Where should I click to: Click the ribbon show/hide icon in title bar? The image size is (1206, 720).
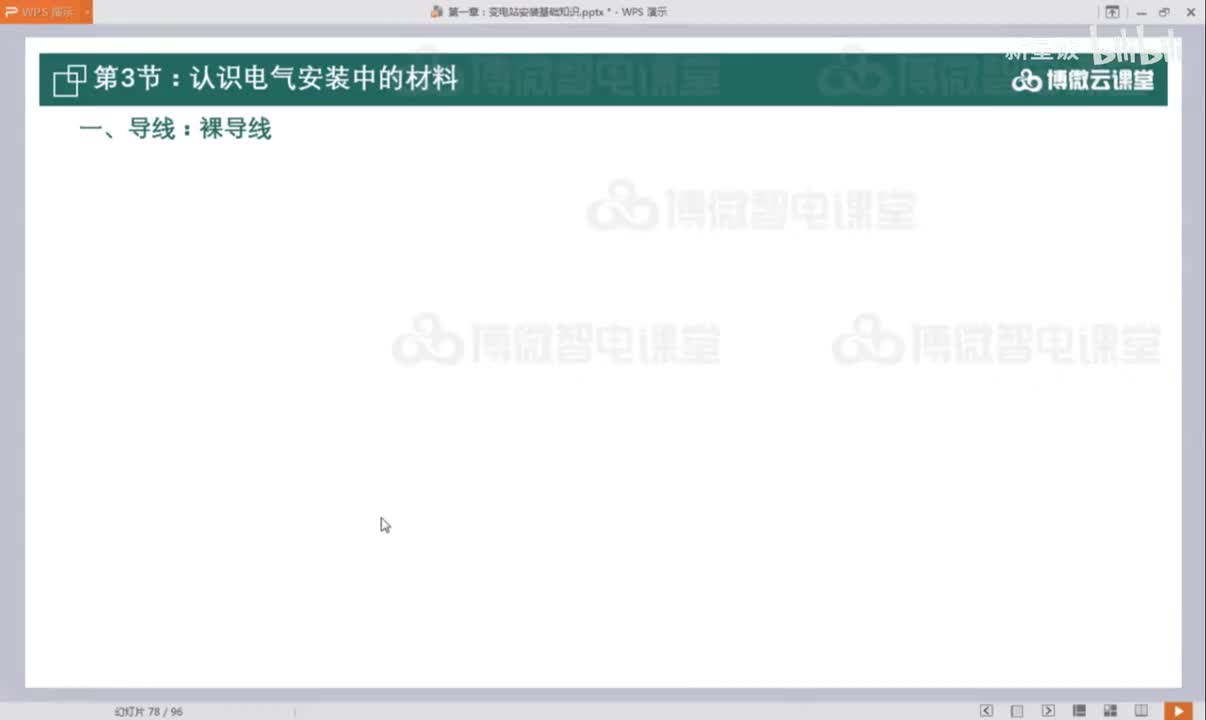(1112, 12)
